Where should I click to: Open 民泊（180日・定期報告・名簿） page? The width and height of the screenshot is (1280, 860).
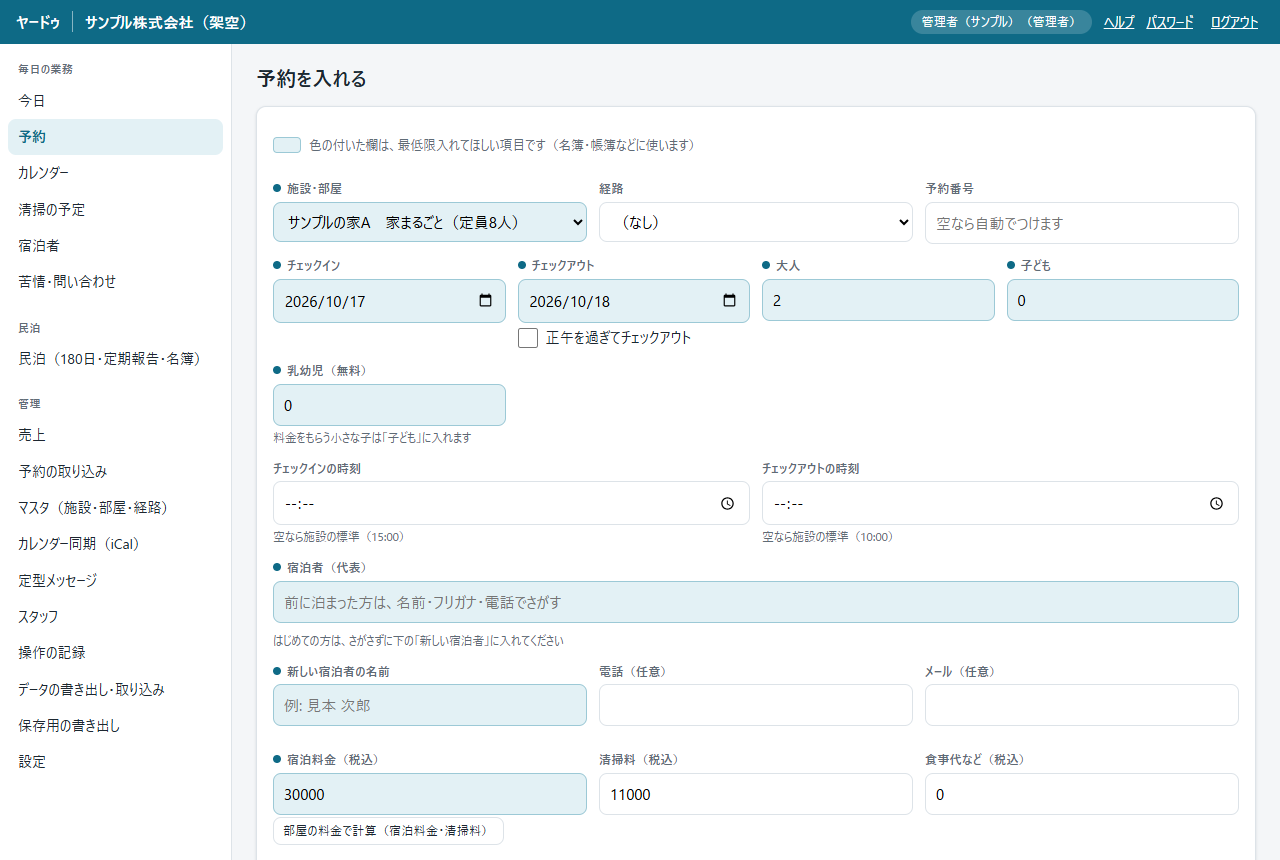click(x=115, y=359)
